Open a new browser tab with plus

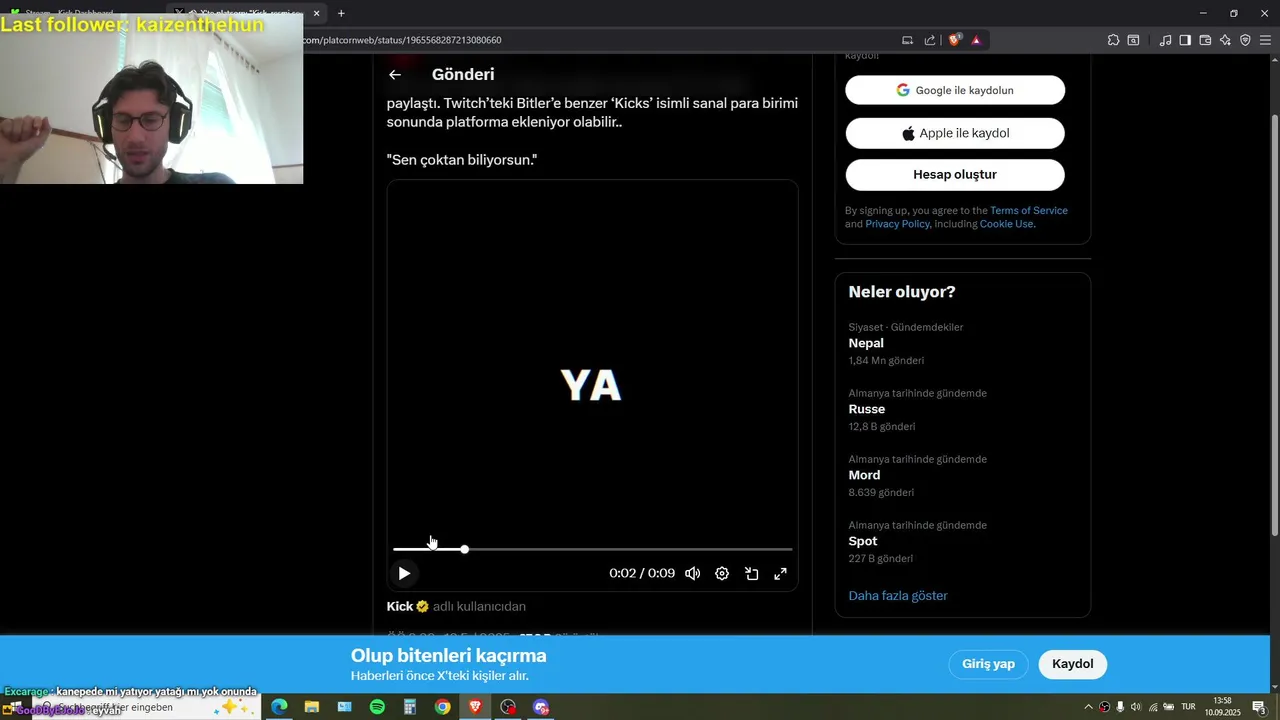[x=341, y=13]
